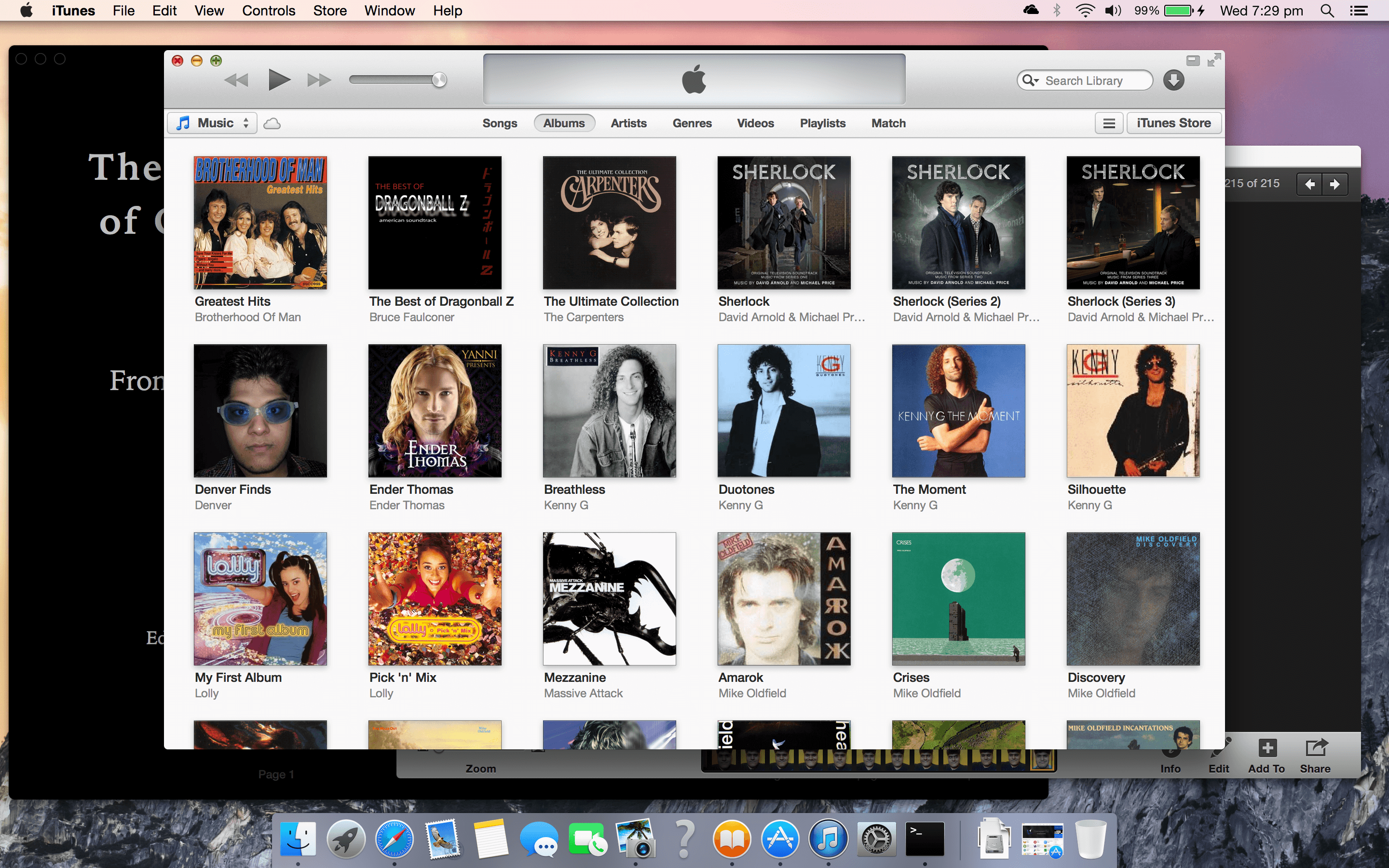Screen dimensions: 1389x868
Task: Select Brotherhood of Man Greatest Hits album cover
Action: [260, 223]
